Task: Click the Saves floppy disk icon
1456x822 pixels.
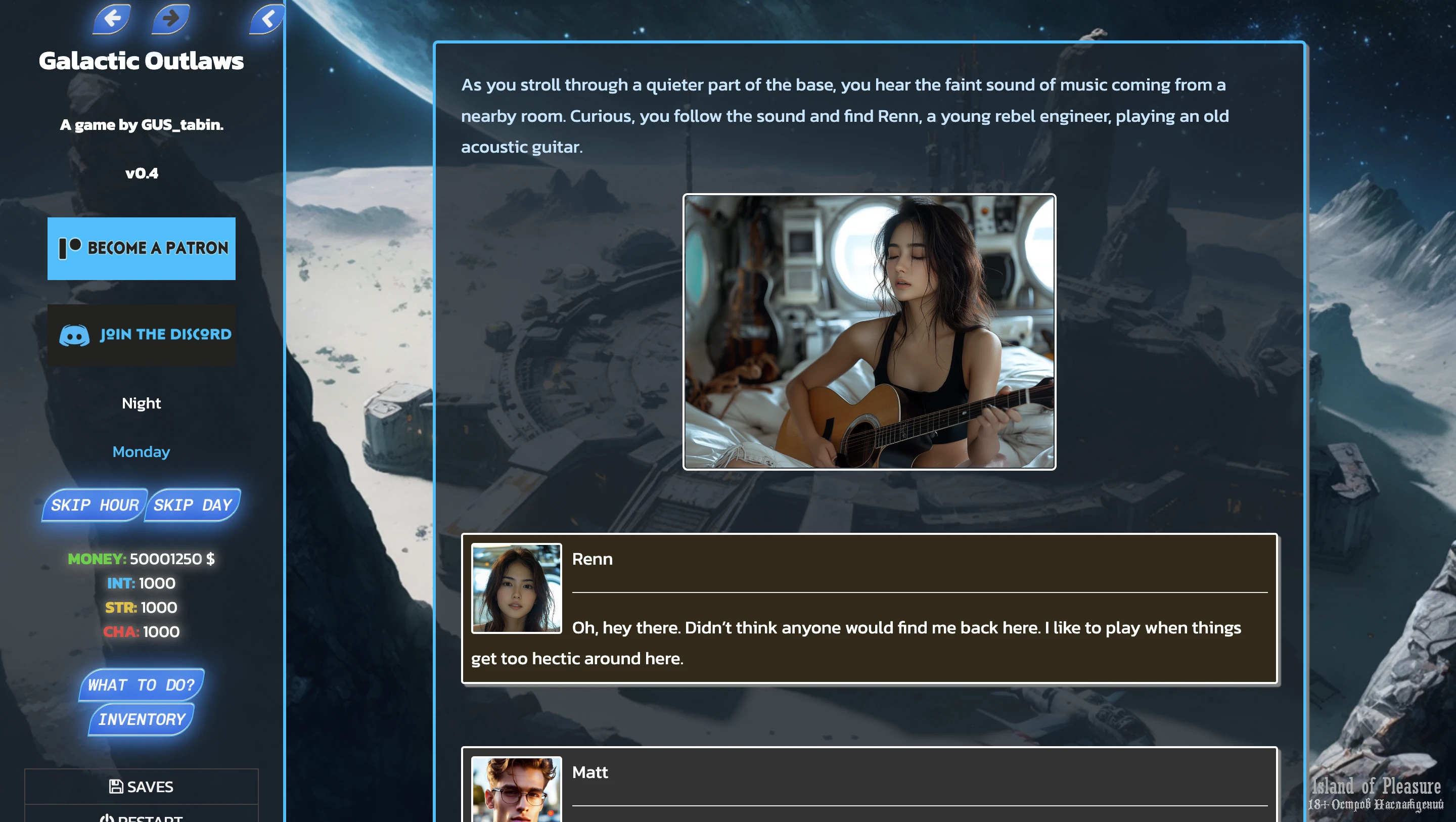Action: [116, 786]
